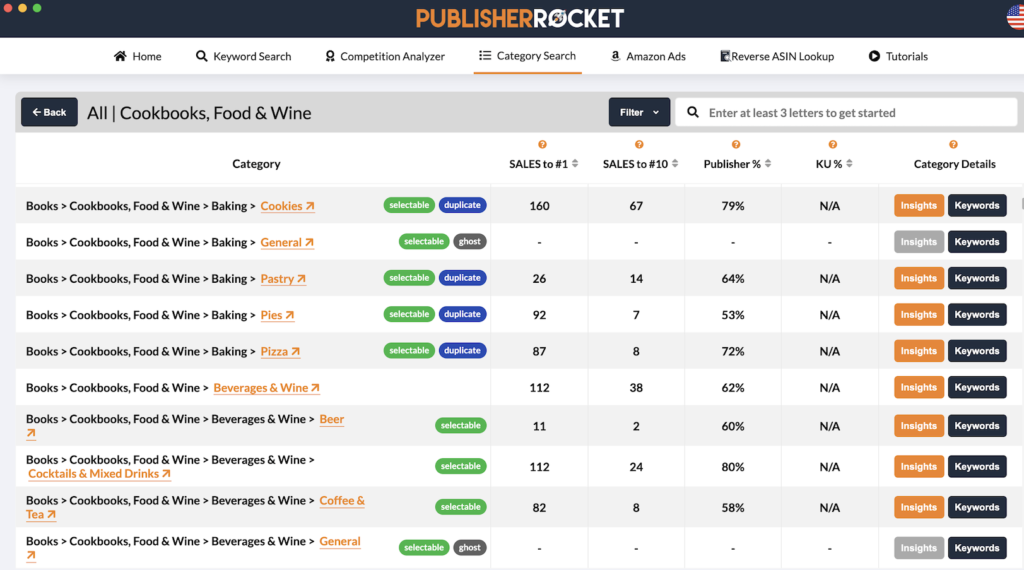Open the Cocktails & Mixed Drinks link
The image size is (1024, 570).
[x=99, y=473]
